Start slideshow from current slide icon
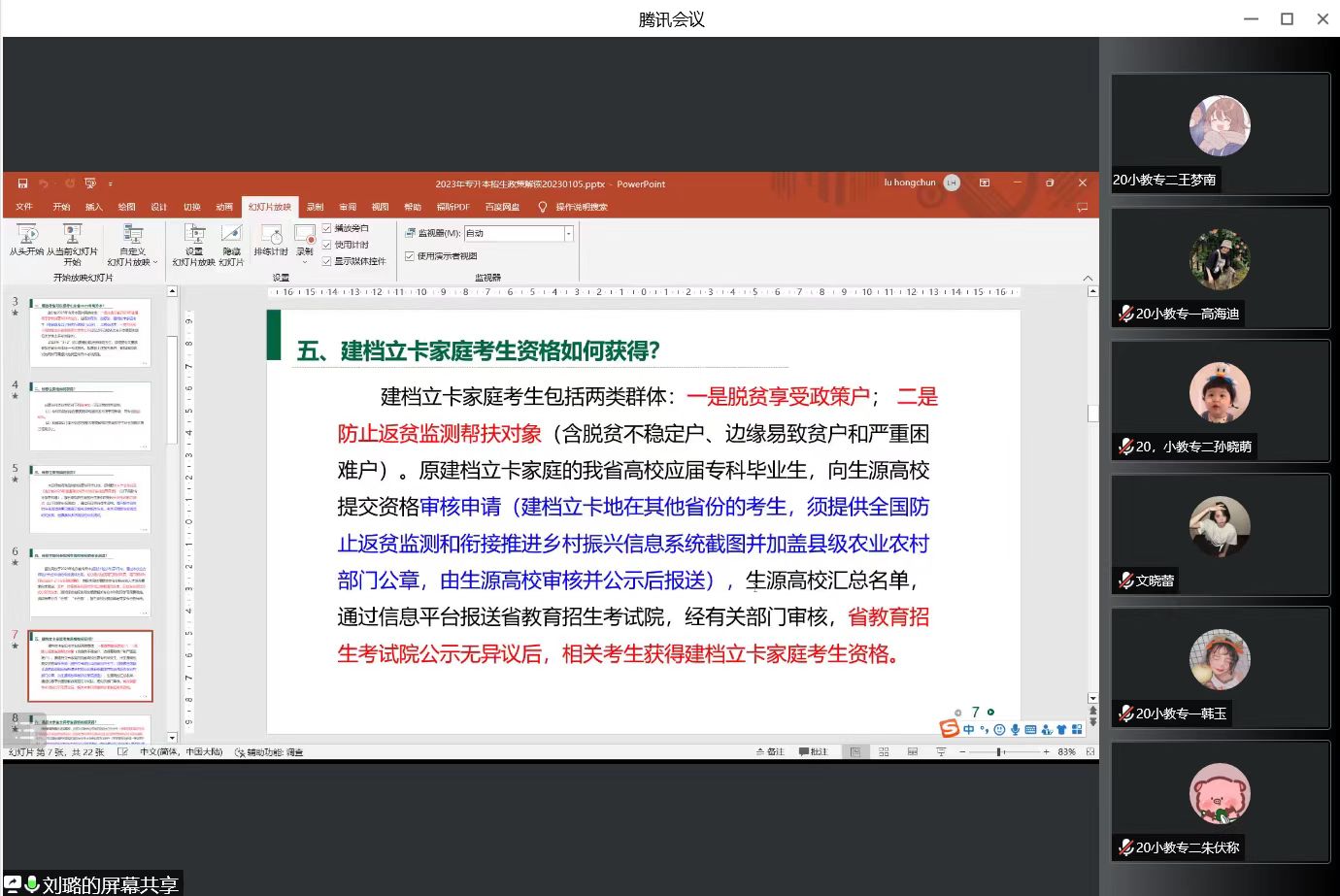Viewport: 1340px width, 896px height. pos(72,234)
